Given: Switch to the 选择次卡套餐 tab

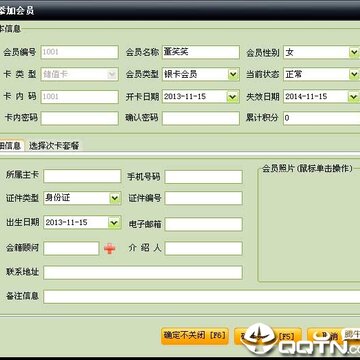Looking at the screenshot, I should click(54, 146).
